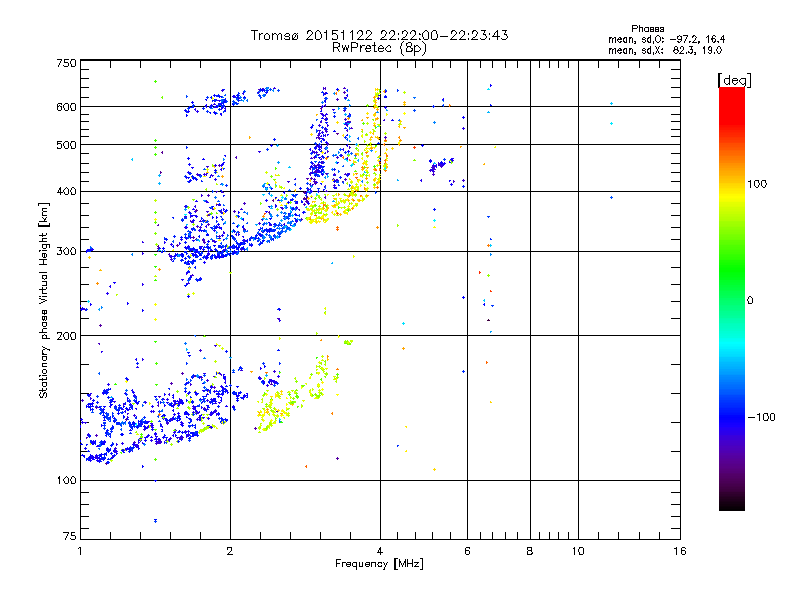
Task: Click the '8' x-axis tick label
Action: click(530, 551)
